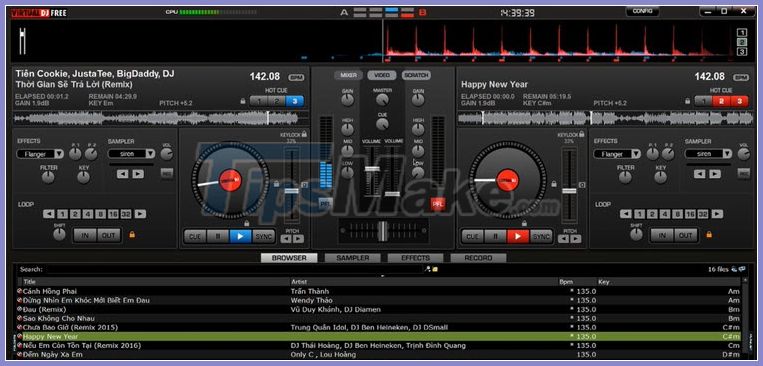Sync the right deck with SYNC button

(541, 237)
